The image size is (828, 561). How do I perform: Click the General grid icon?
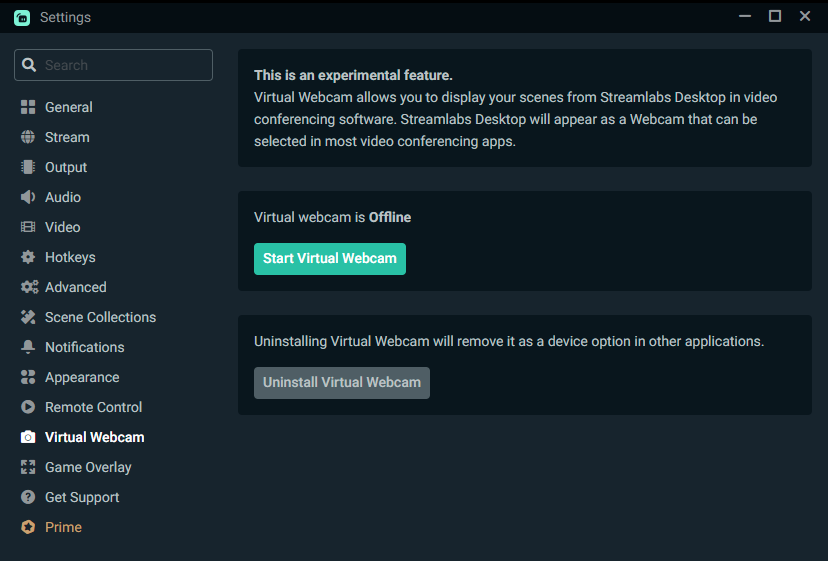(28, 107)
